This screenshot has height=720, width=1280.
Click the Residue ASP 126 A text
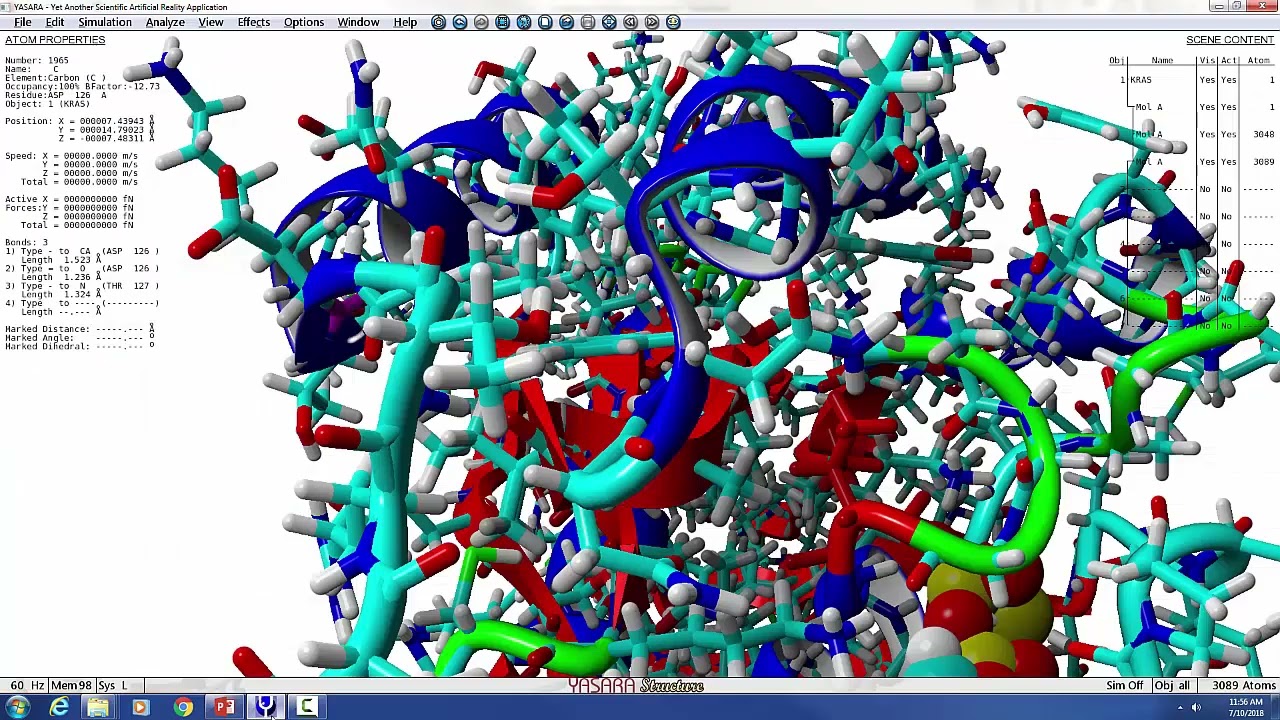click(x=56, y=95)
